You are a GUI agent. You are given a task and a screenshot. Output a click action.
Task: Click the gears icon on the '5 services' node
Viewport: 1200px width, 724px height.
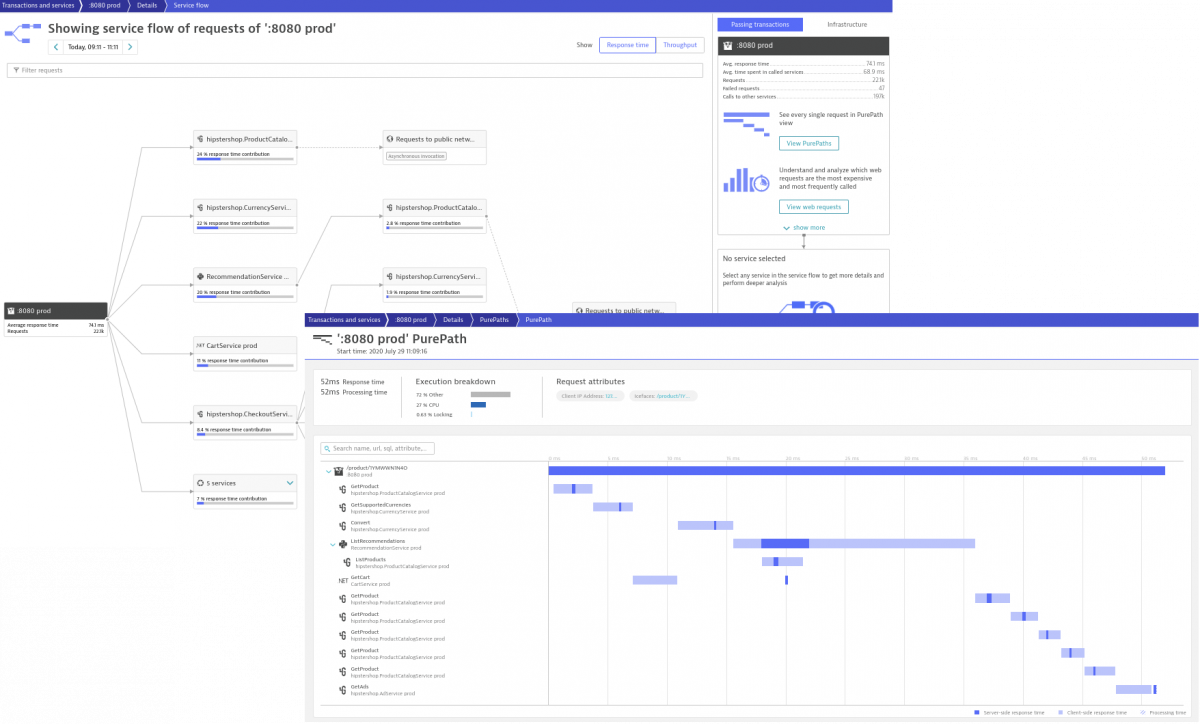(200, 483)
